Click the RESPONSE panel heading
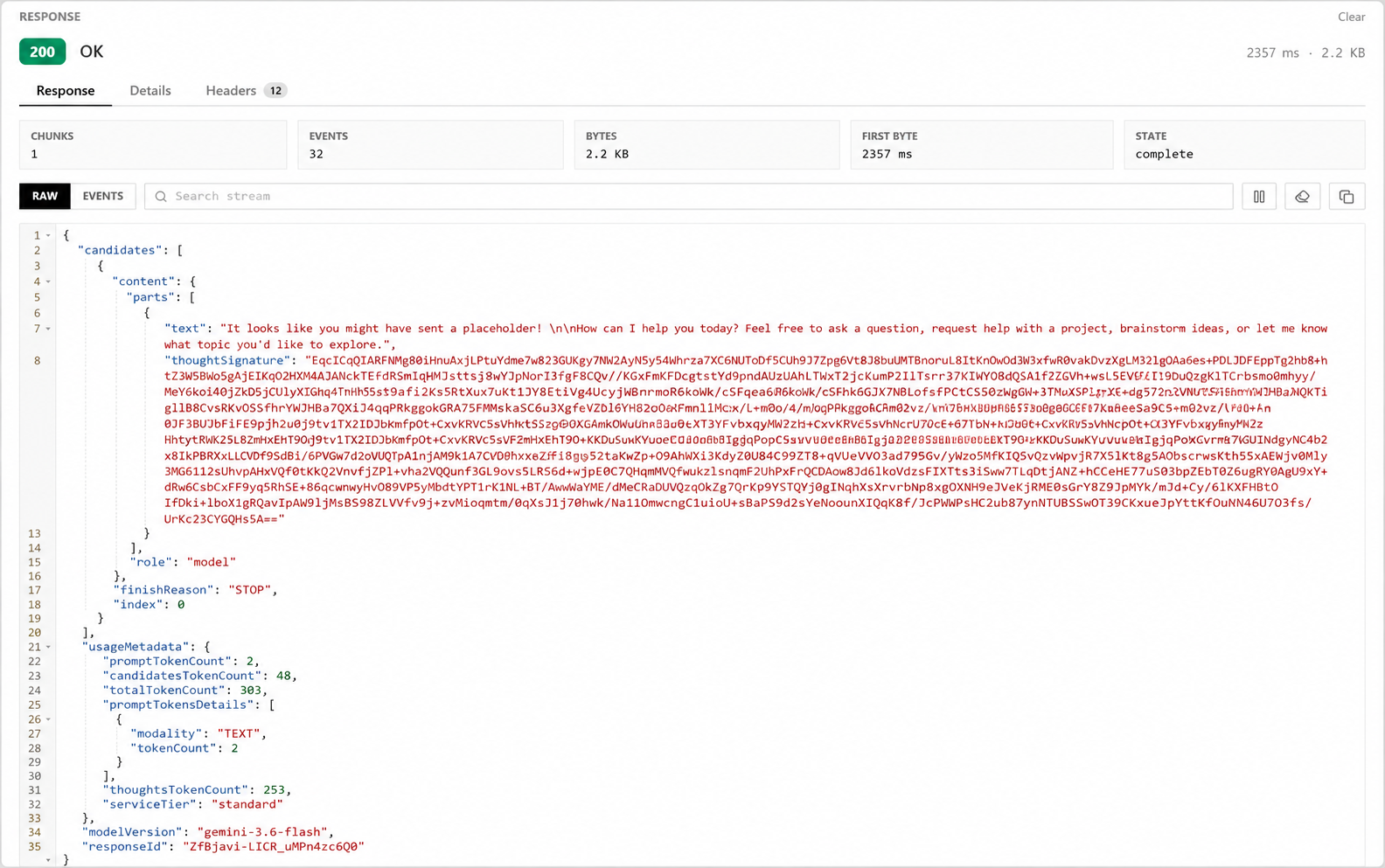1385x868 pixels. (x=50, y=17)
